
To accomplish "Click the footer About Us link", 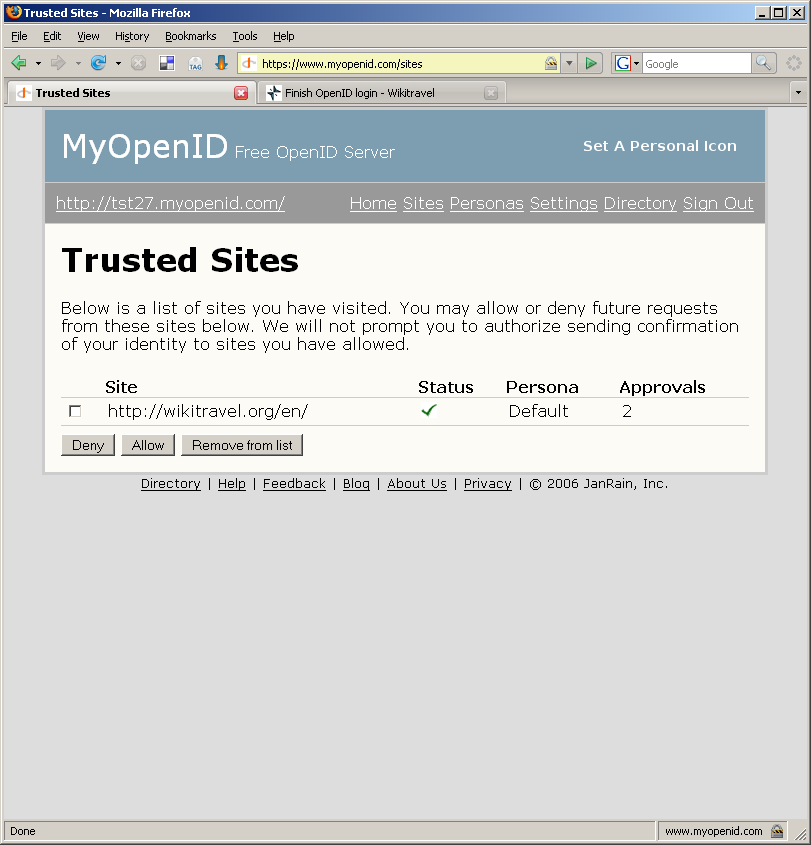I will (417, 483).
